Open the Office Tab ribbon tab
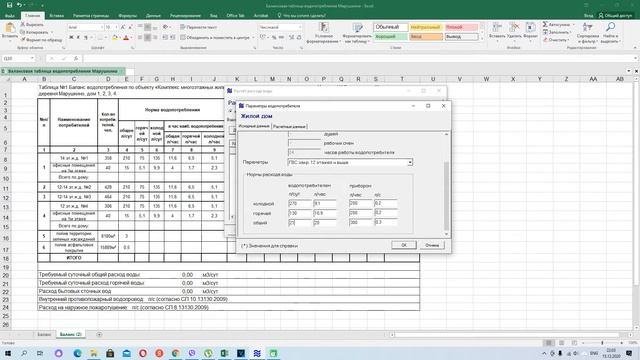 pyautogui.click(x=236, y=16)
